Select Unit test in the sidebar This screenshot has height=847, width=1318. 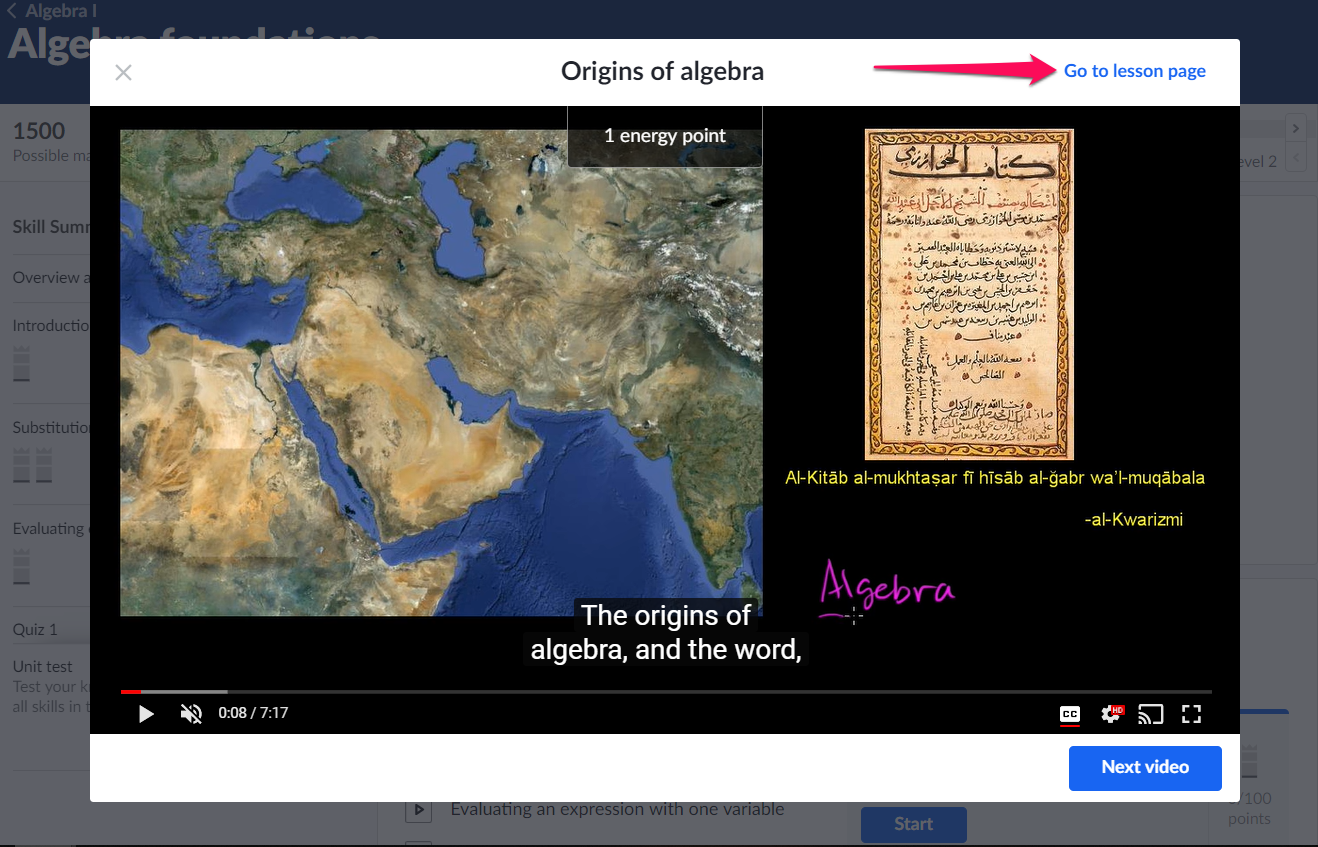pyautogui.click(x=43, y=666)
